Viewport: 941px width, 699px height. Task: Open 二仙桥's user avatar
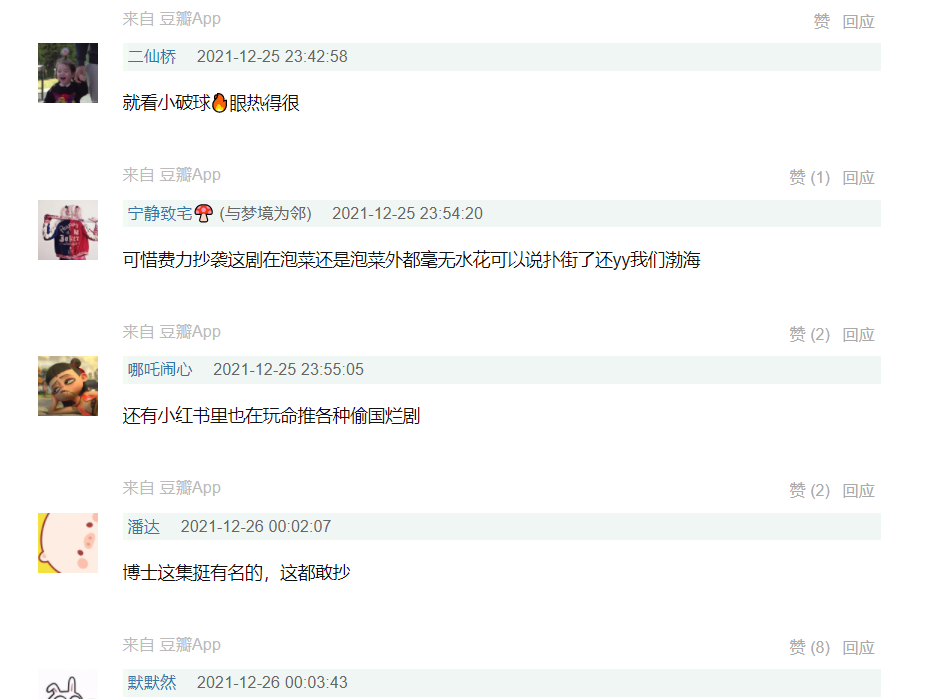point(68,73)
